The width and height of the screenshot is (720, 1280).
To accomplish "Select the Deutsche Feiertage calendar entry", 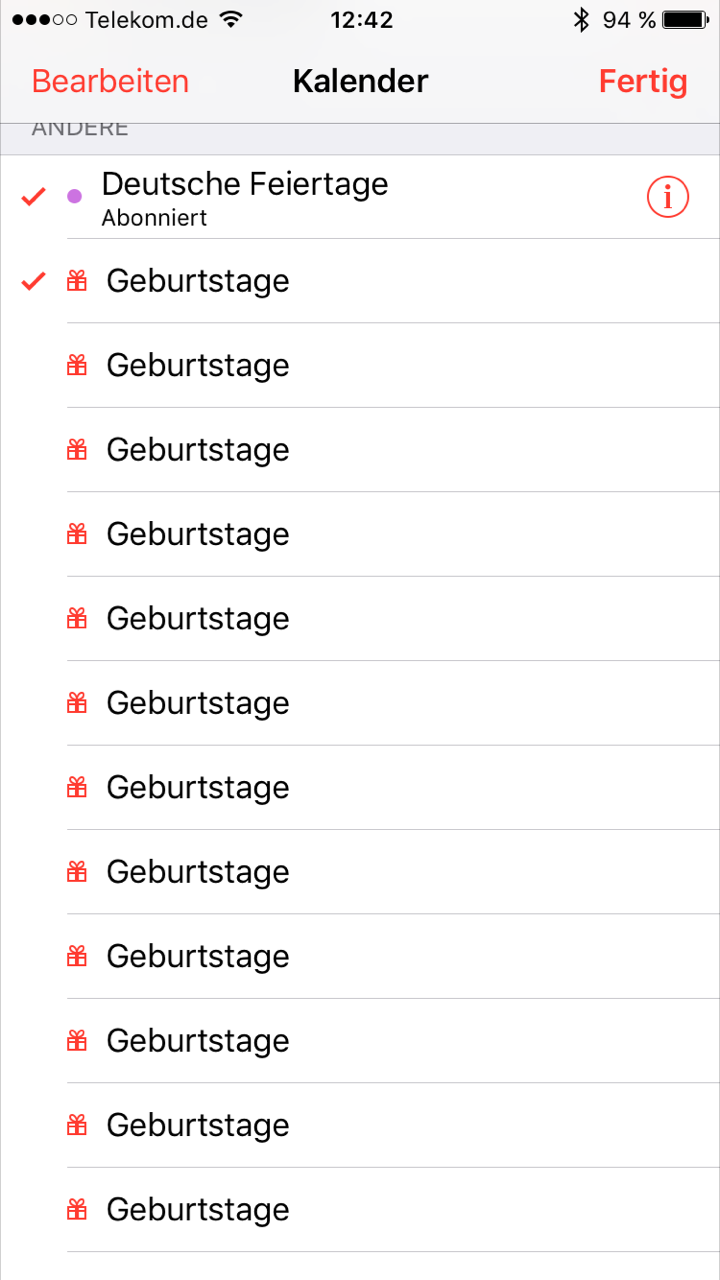I will click(245, 185).
